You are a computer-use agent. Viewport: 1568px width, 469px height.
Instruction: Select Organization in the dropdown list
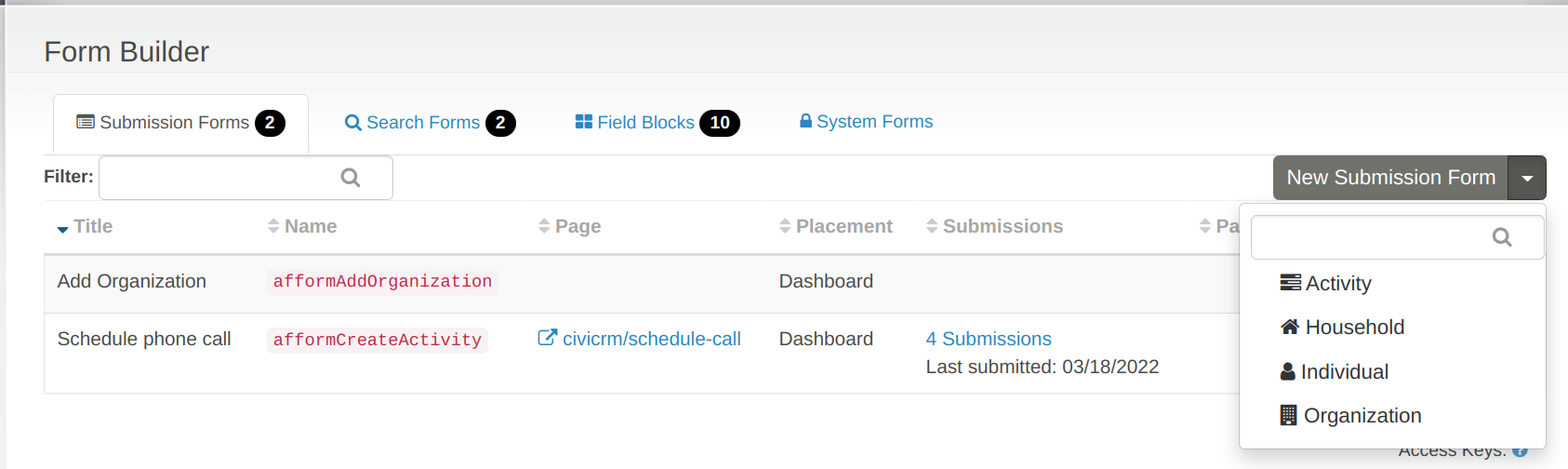point(1362,416)
